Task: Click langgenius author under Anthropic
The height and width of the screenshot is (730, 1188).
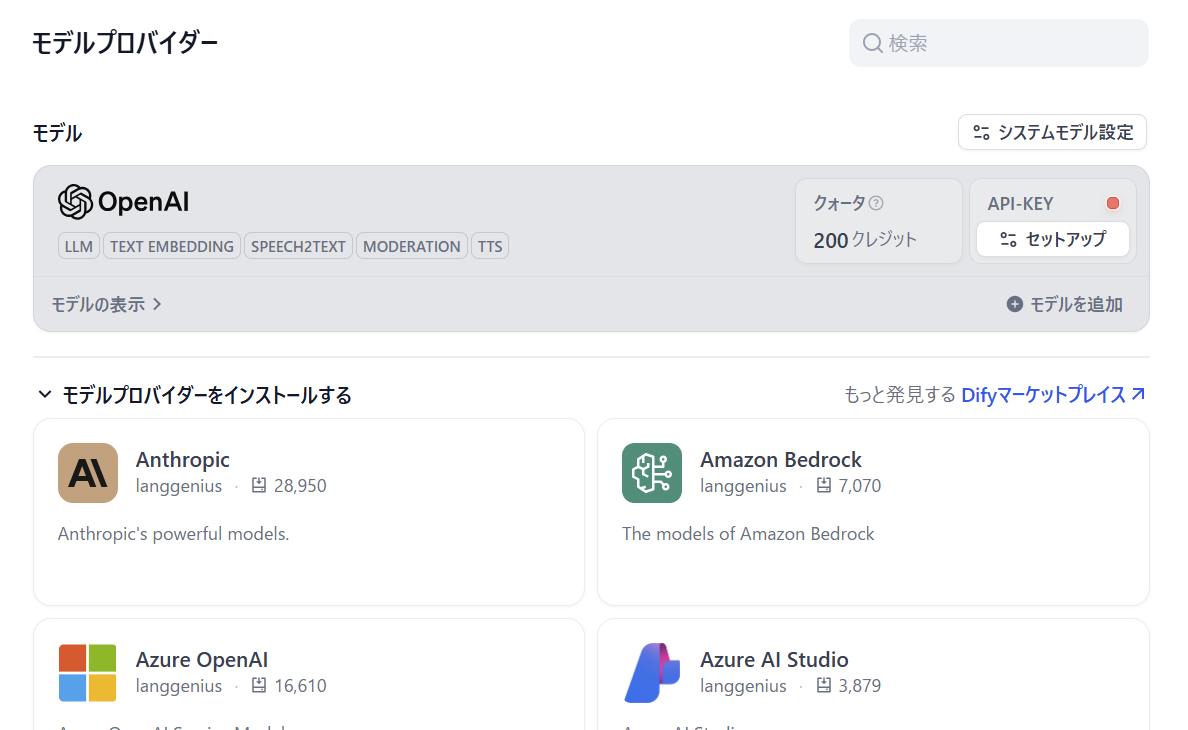Action: coord(179,486)
